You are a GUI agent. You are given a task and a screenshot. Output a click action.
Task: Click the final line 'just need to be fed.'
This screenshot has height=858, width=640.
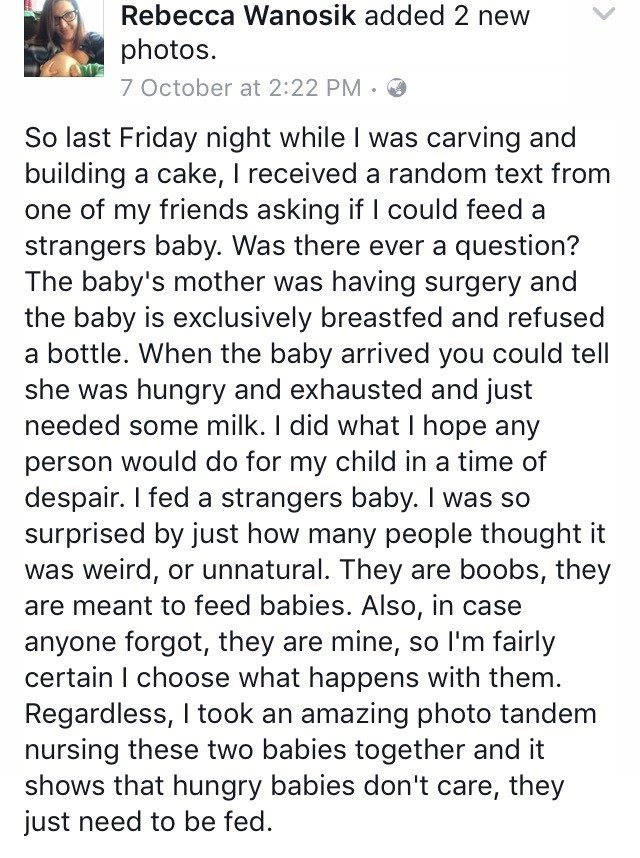coord(148,822)
